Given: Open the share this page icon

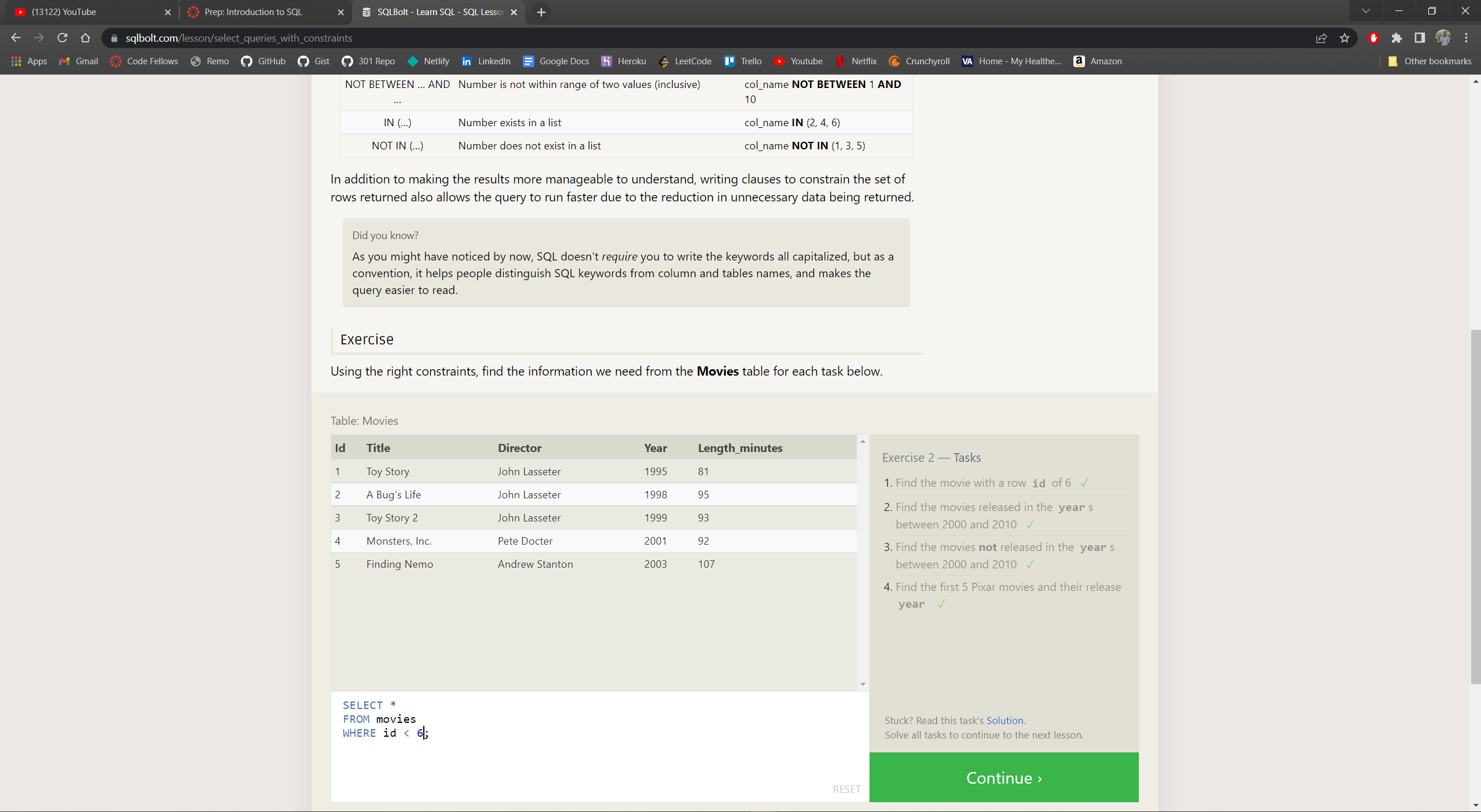Looking at the screenshot, I should (x=1321, y=38).
